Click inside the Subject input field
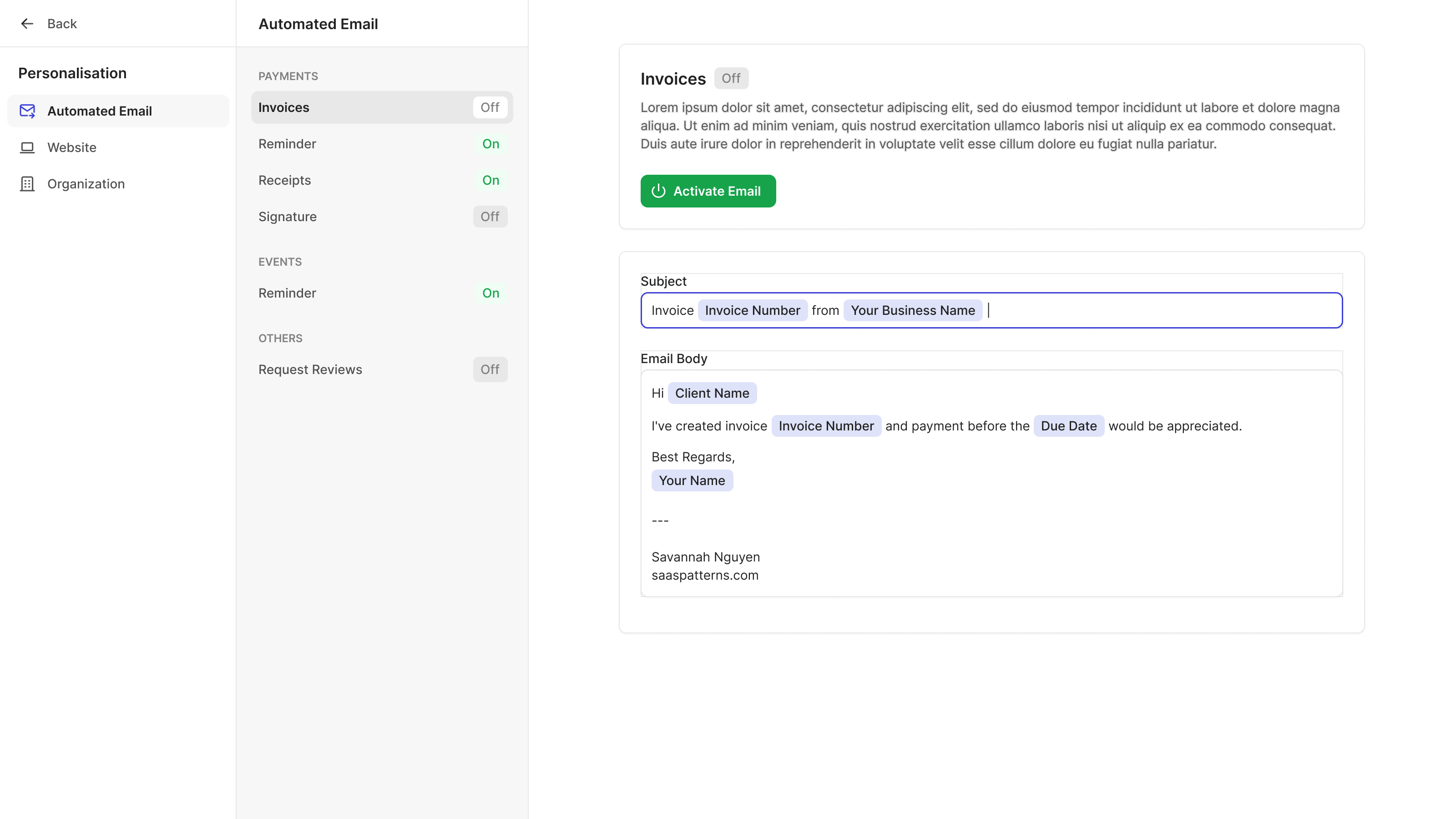Screen dimensions: 1456x819 point(991,310)
